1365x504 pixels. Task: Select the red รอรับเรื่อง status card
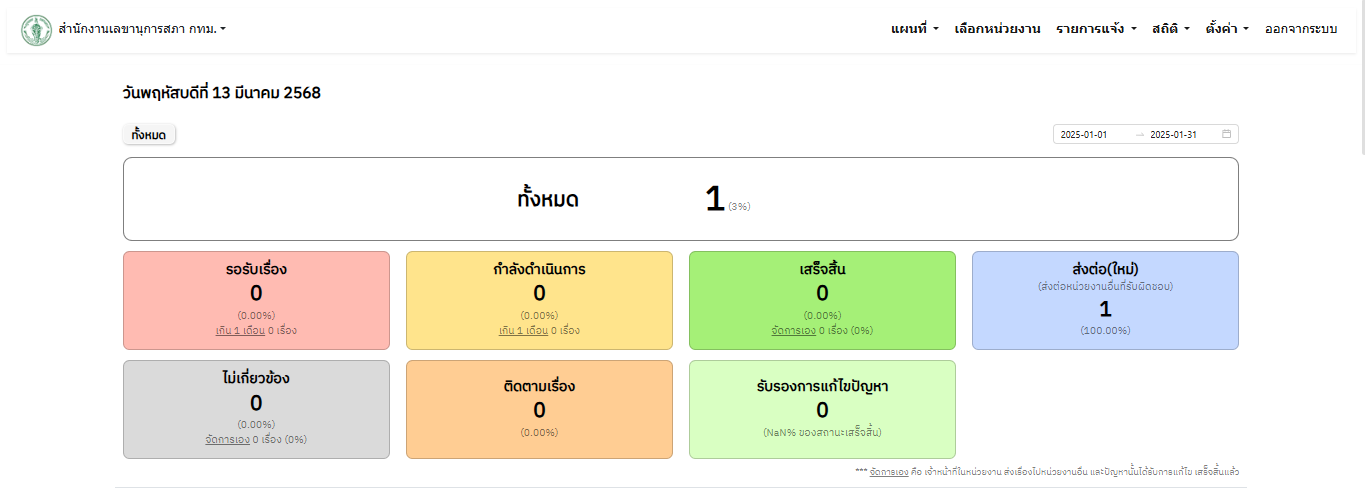coord(256,301)
